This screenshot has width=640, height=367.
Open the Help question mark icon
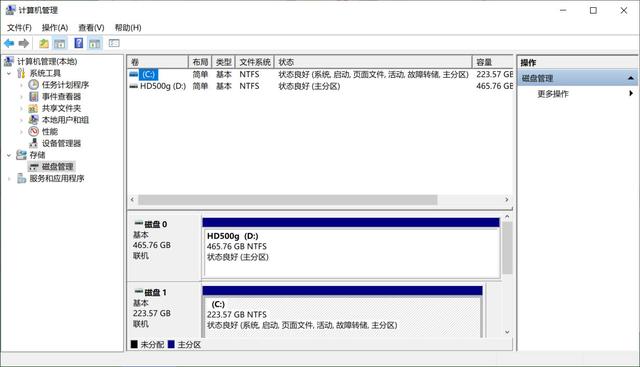pos(78,43)
